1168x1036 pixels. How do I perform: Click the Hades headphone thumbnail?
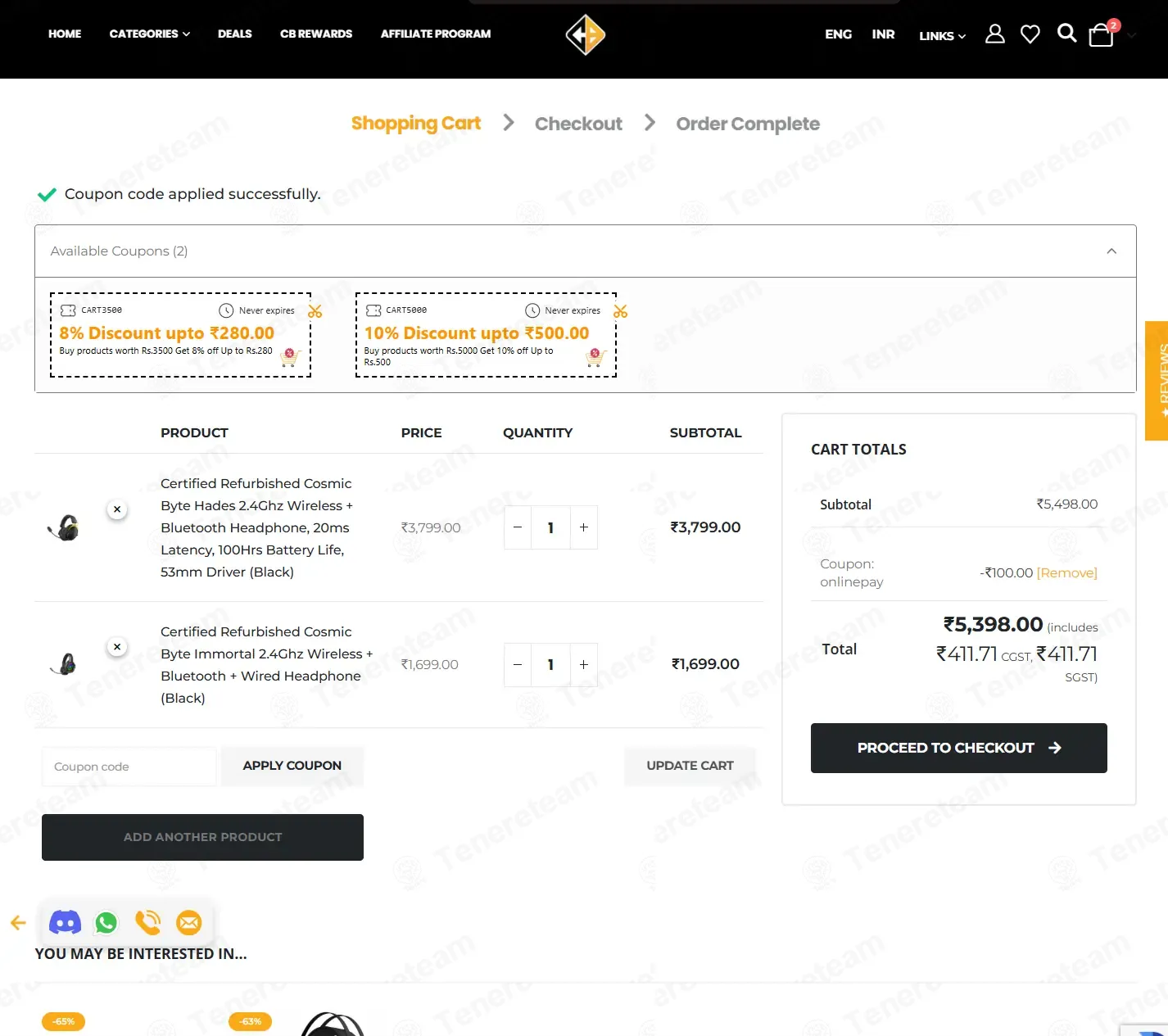tap(63, 528)
